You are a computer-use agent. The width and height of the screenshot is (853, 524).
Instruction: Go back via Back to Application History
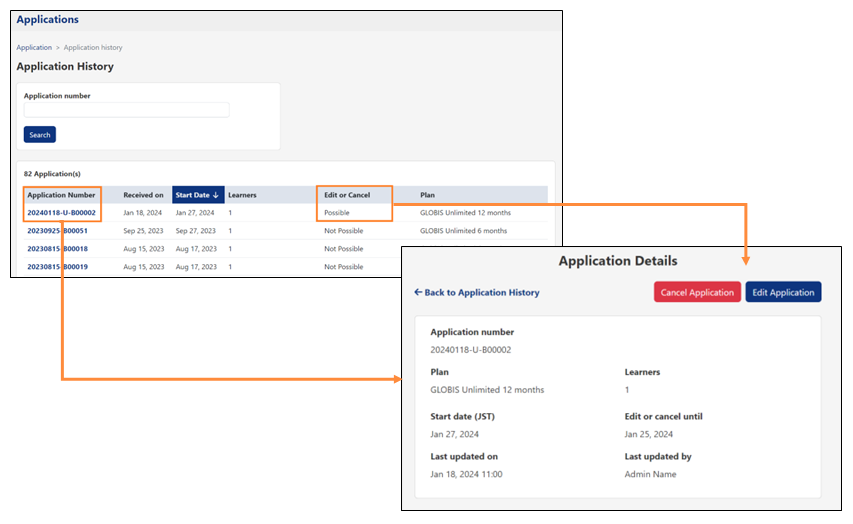click(x=476, y=293)
